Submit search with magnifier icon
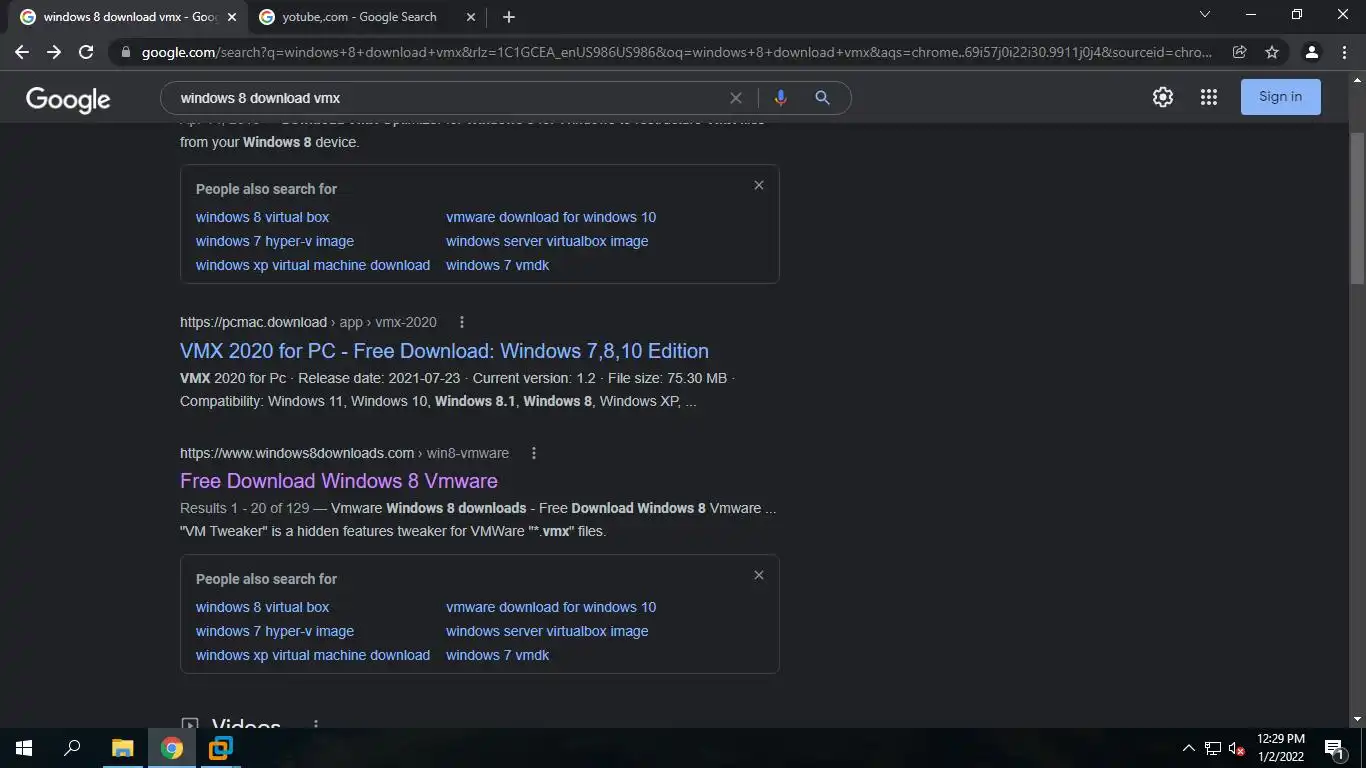The height and width of the screenshot is (768, 1366). (x=822, y=98)
